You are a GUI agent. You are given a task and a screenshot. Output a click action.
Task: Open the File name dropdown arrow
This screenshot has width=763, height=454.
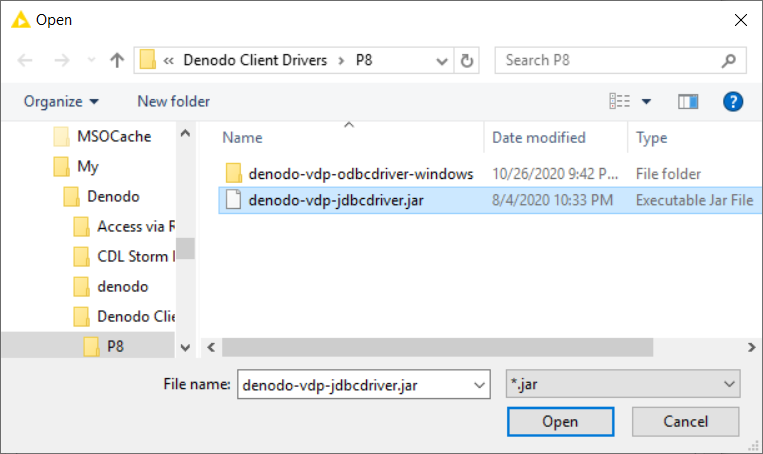pyautogui.click(x=479, y=385)
